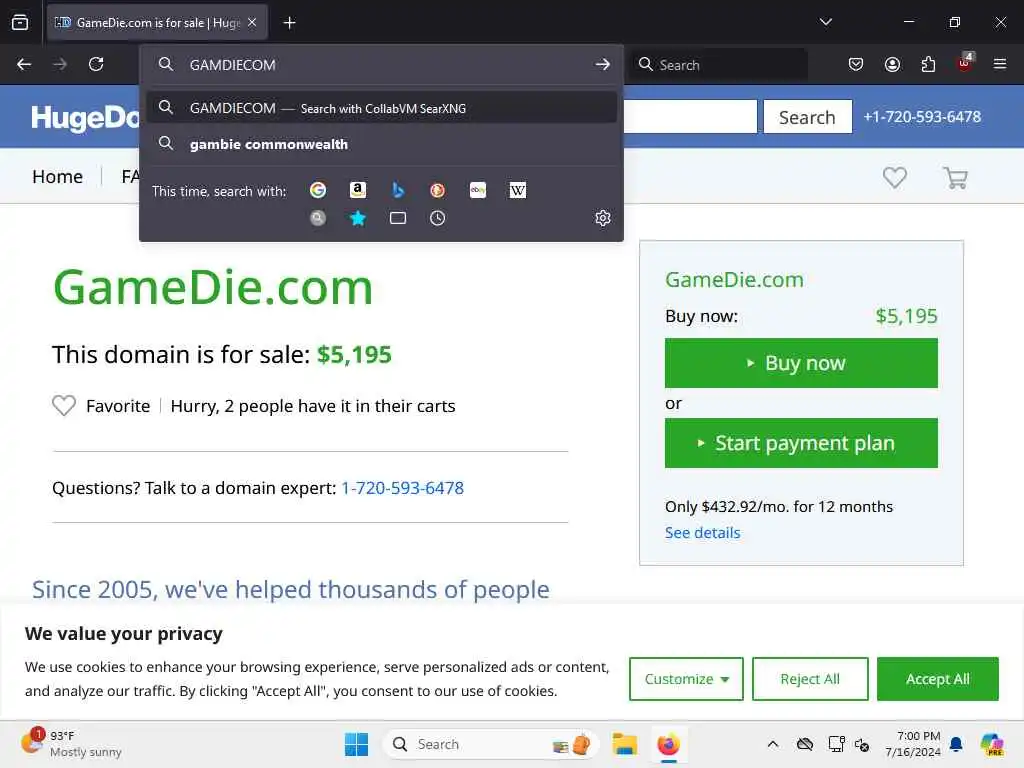
Task: Search open tabs using the tab icon
Action: click(x=398, y=218)
